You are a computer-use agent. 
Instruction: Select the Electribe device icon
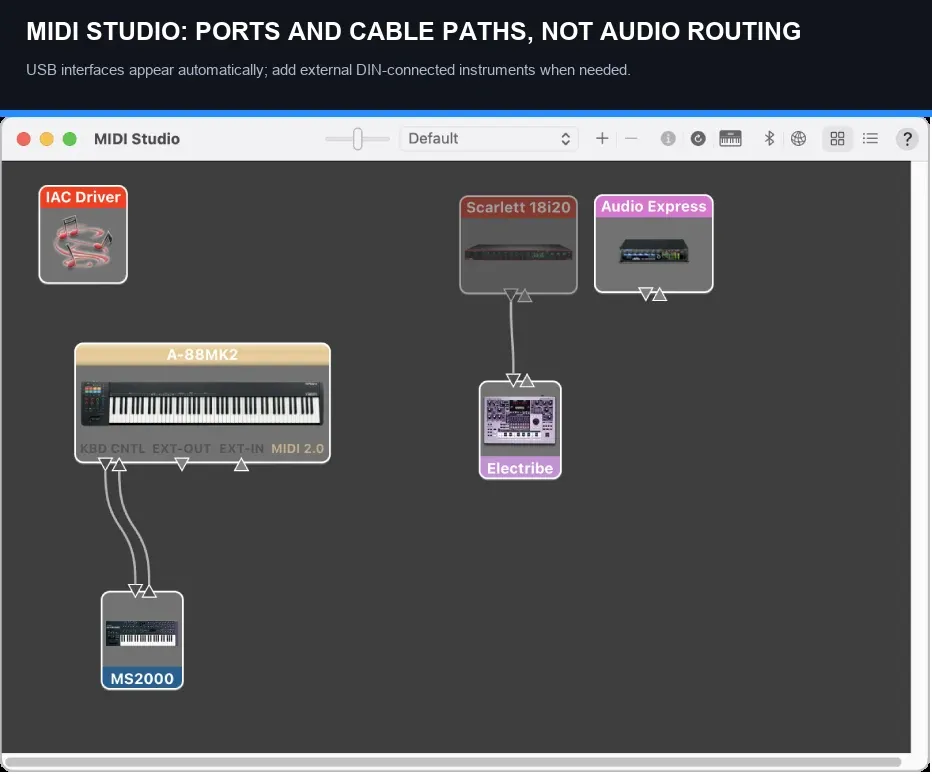(x=520, y=430)
